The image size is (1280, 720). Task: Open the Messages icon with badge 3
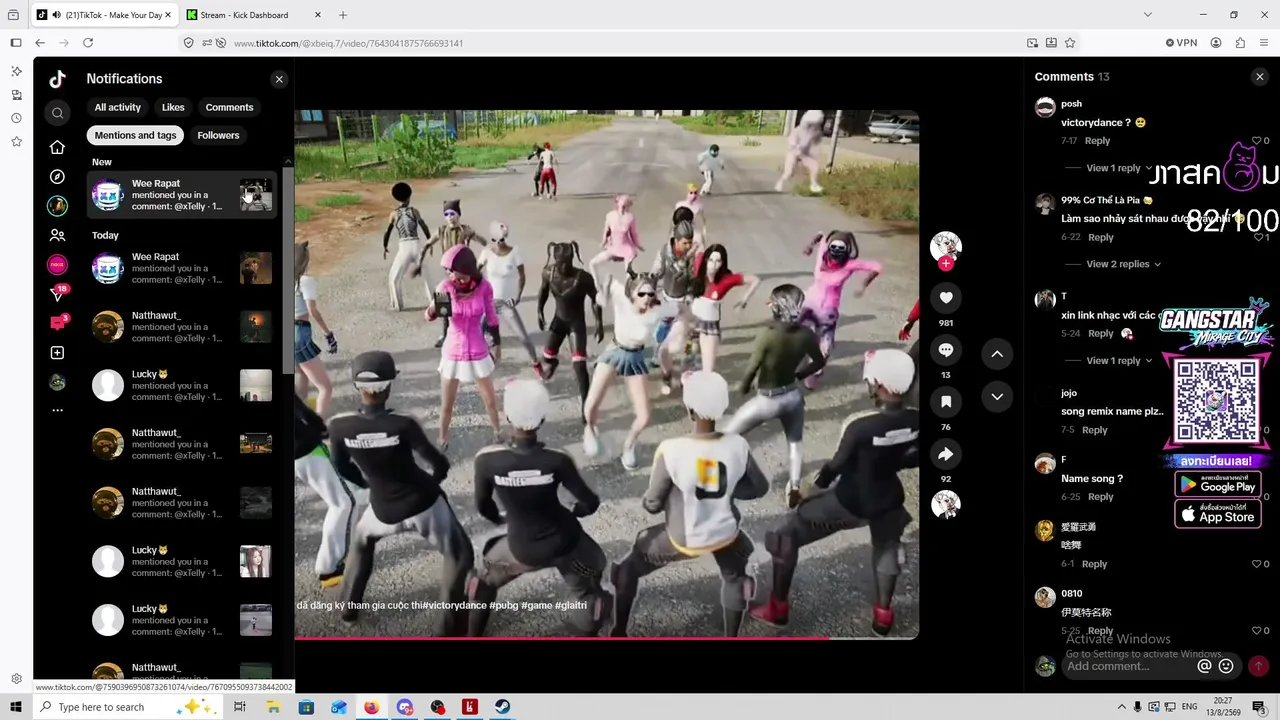[x=57, y=323]
